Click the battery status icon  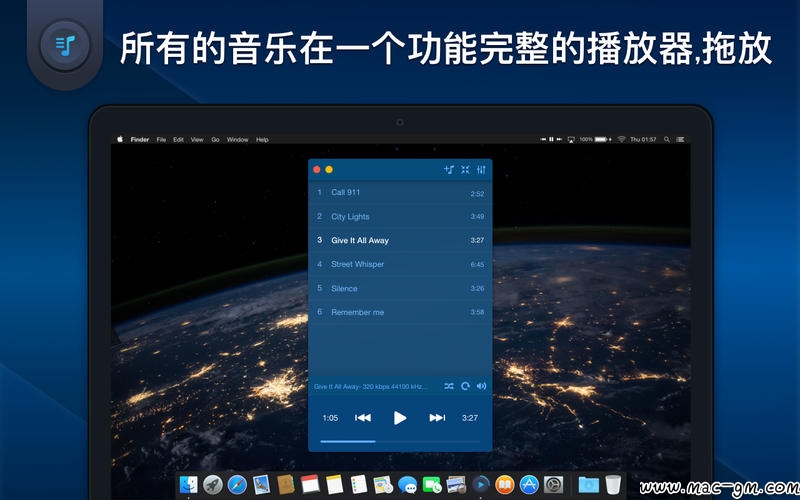[x=602, y=139]
